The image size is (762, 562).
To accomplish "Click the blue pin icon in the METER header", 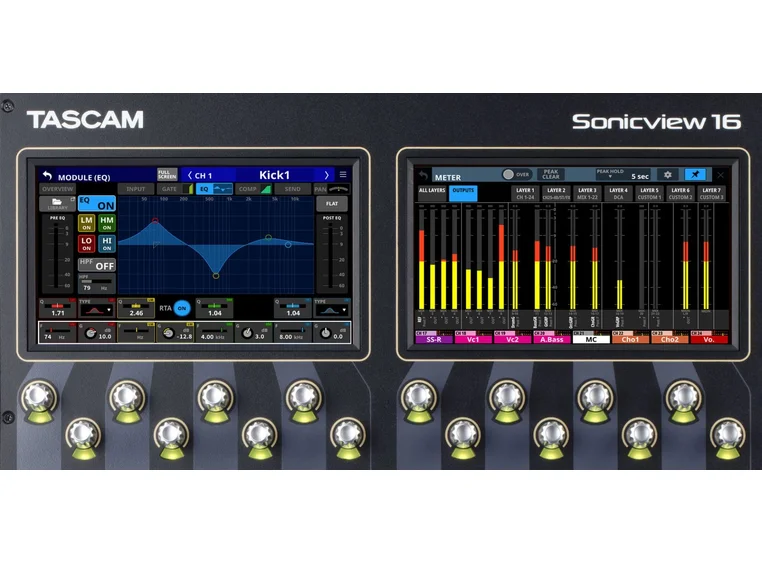I will tap(695, 175).
